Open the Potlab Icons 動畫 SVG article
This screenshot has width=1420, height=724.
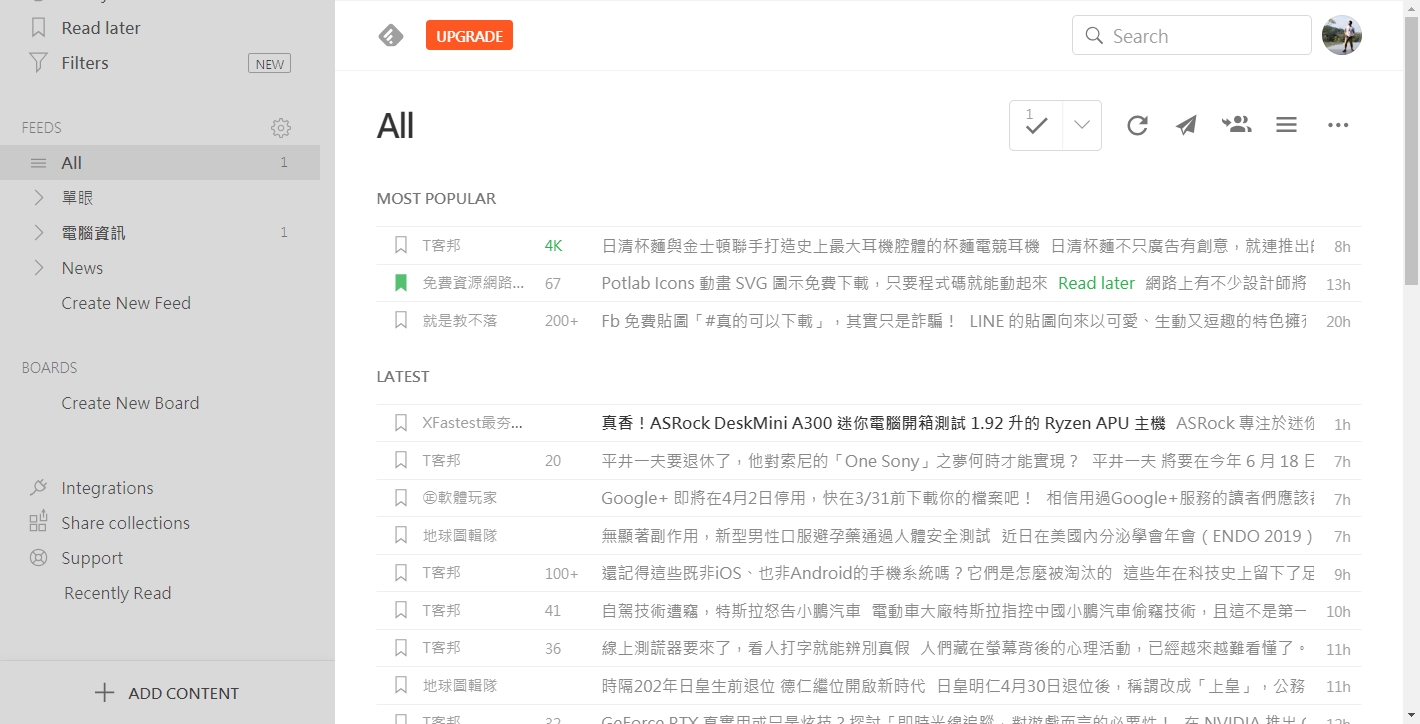tap(824, 283)
